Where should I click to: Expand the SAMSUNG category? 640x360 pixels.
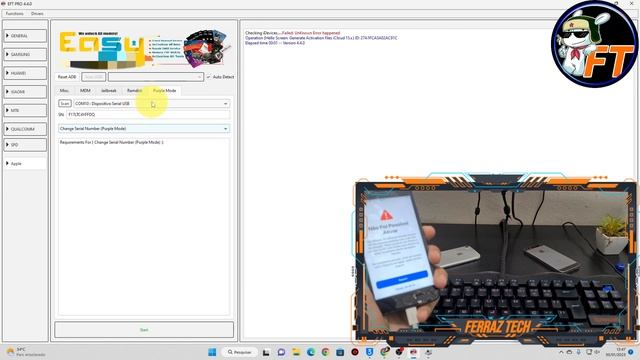(x=25, y=54)
